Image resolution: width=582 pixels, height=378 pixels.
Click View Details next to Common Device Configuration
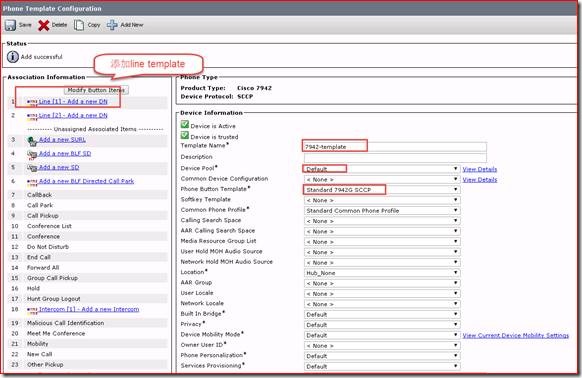coord(480,180)
